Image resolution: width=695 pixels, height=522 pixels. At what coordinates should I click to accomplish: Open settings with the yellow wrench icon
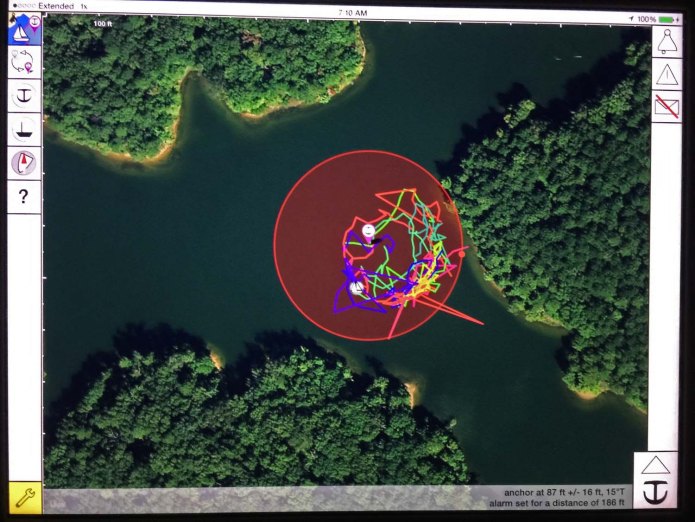click(x=24, y=497)
